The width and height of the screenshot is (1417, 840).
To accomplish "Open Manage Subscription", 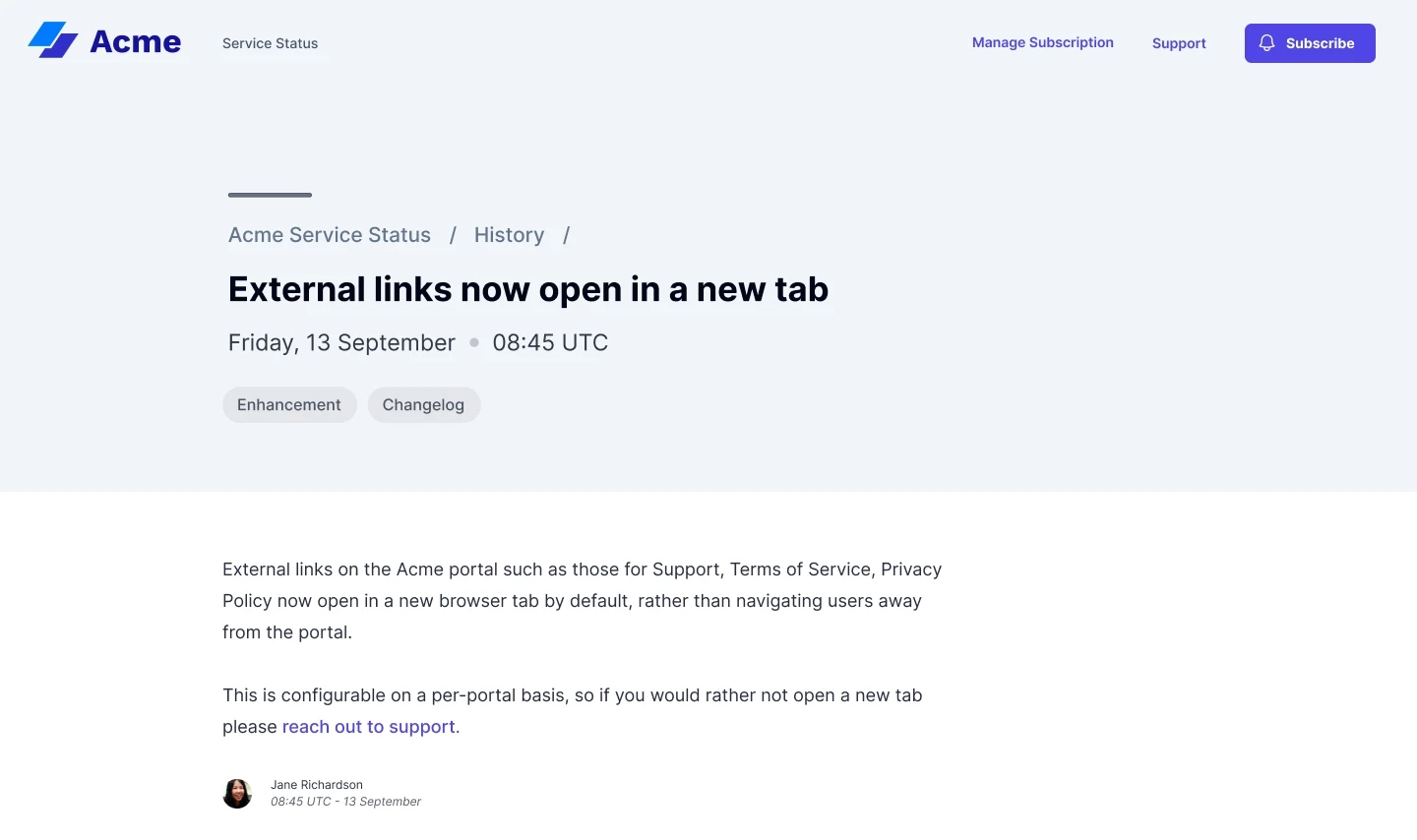I will pos(1042,42).
